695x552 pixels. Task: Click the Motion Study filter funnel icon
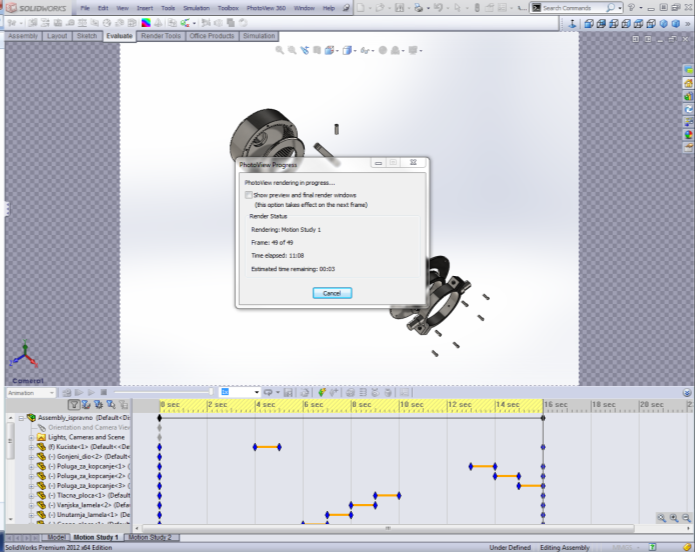coord(74,404)
